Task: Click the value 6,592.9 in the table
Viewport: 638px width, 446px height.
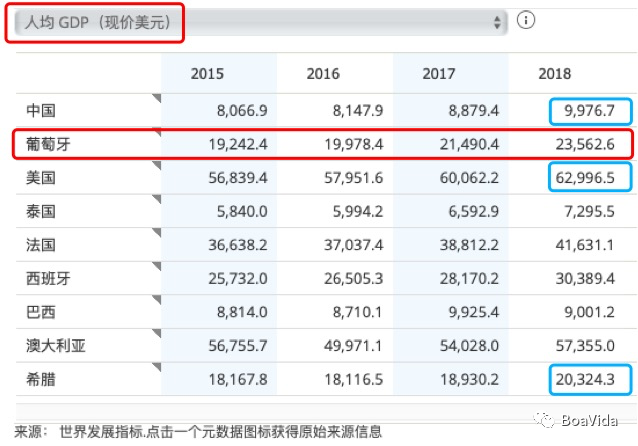Action: 474,212
